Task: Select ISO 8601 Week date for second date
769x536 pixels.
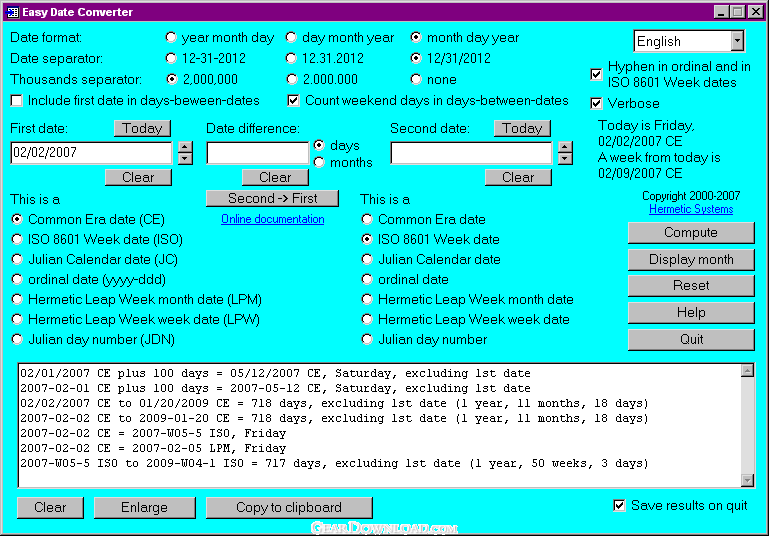Action: coord(367,239)
